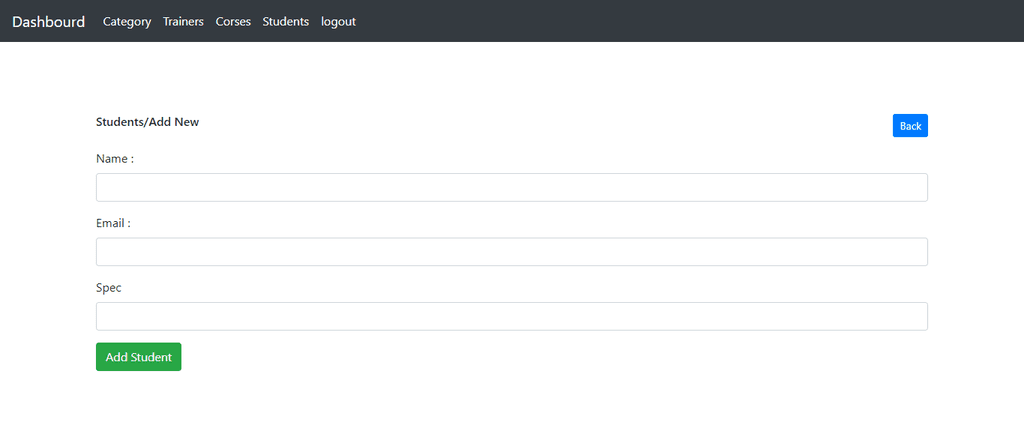Screen dimensions: 1024x443
Task: Click the 'Spec' field label
Action: coord(108,287)
